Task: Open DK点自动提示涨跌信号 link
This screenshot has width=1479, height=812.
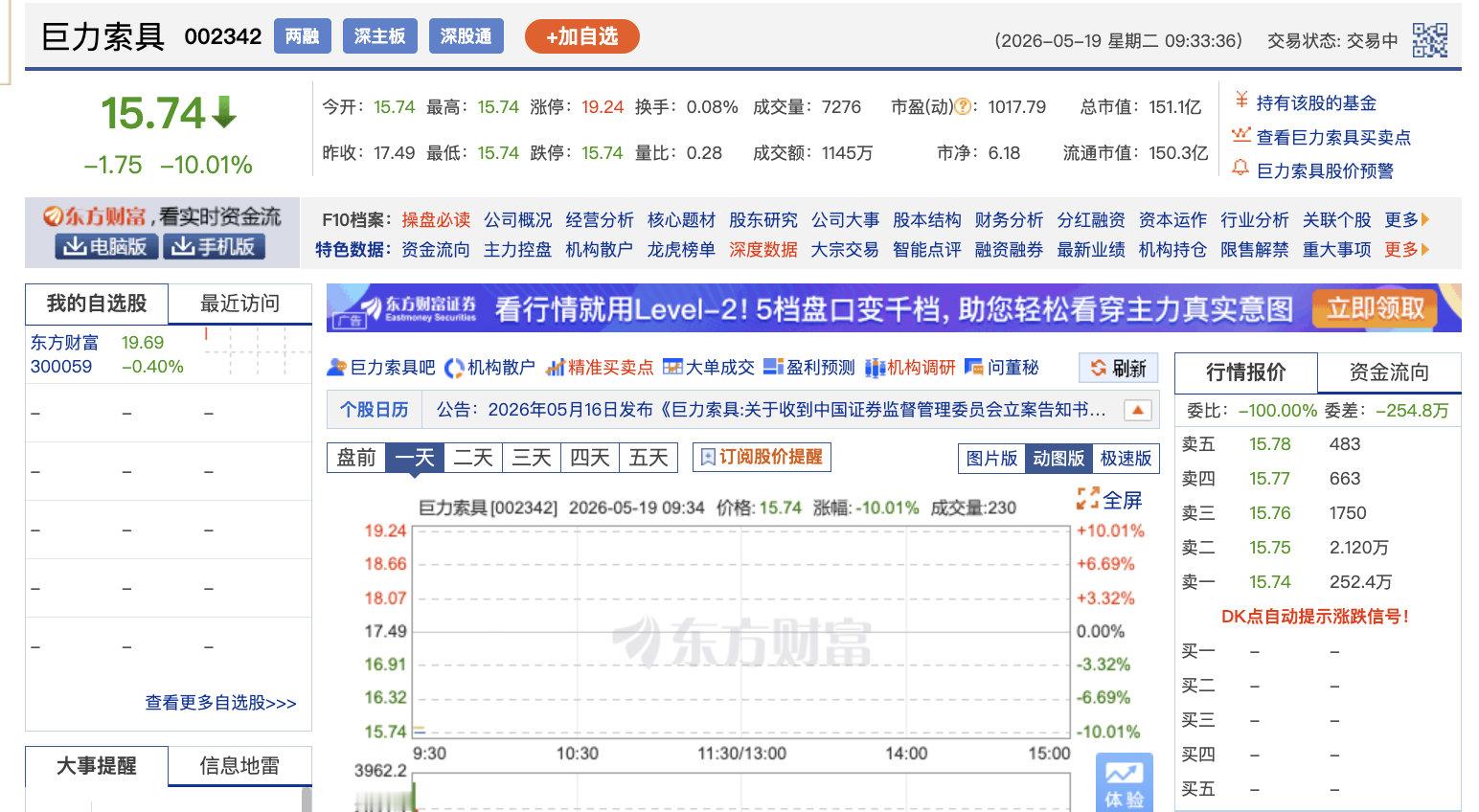Action: coord(1316,617)
